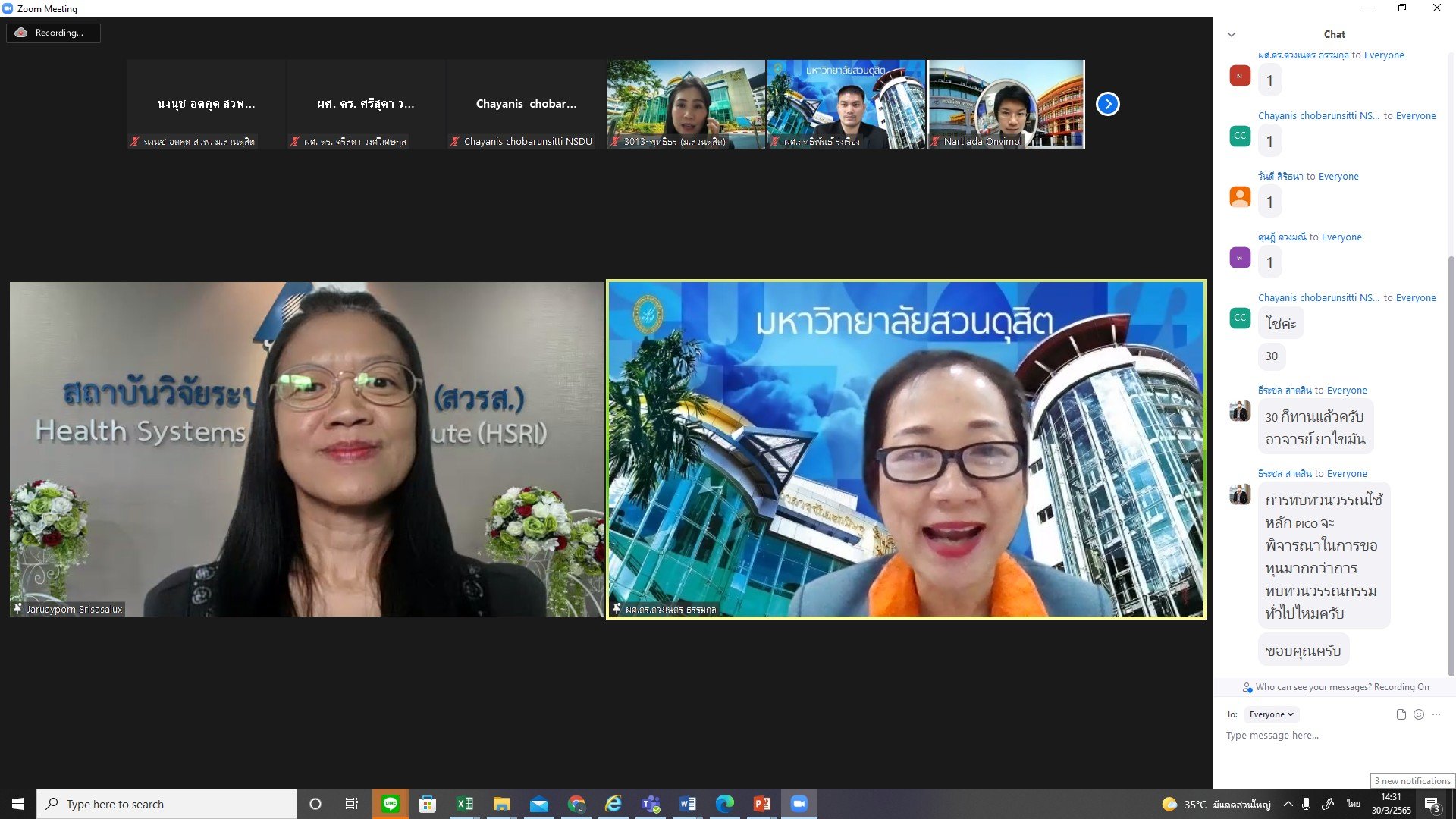Click the Zoom taskbar icon
The image size is (1456, 819).
click(x=799, y=804)
